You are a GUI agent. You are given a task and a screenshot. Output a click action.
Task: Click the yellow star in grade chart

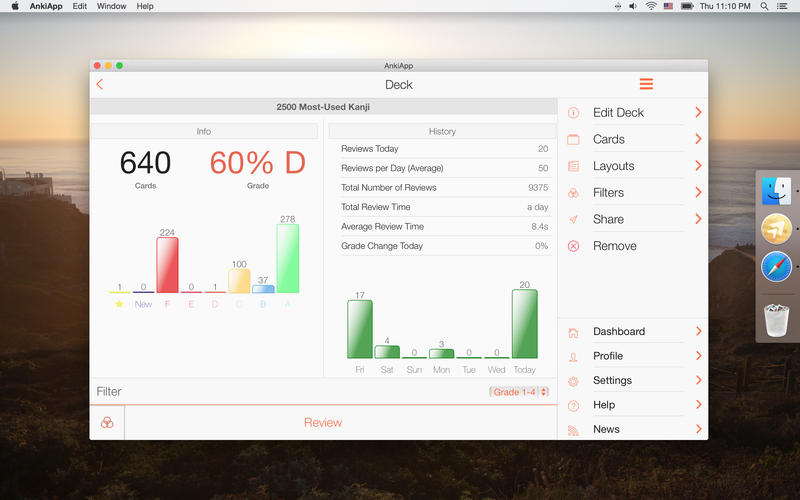tap(119, 304)
